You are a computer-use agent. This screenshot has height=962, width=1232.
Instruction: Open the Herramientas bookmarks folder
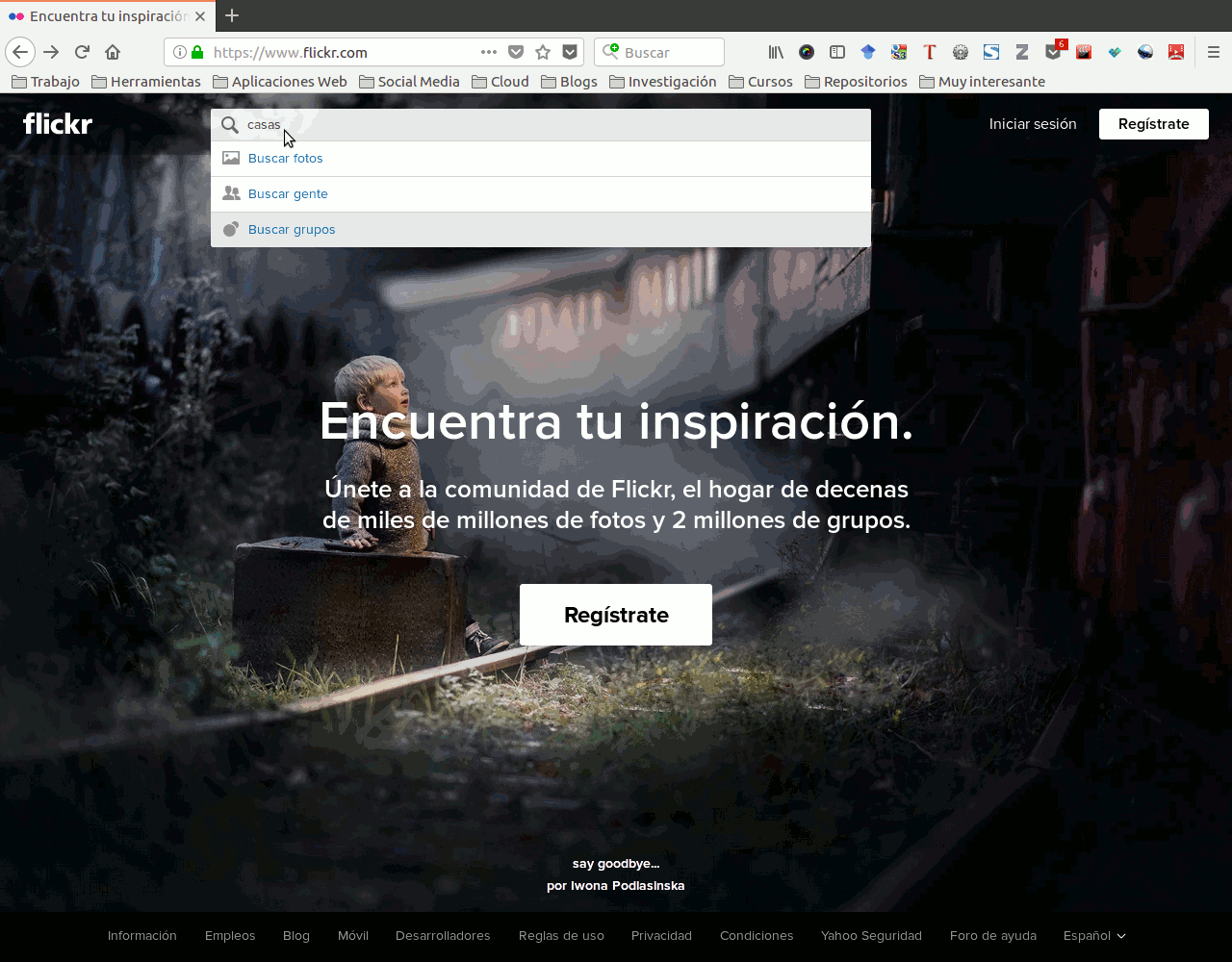point(146,82)
